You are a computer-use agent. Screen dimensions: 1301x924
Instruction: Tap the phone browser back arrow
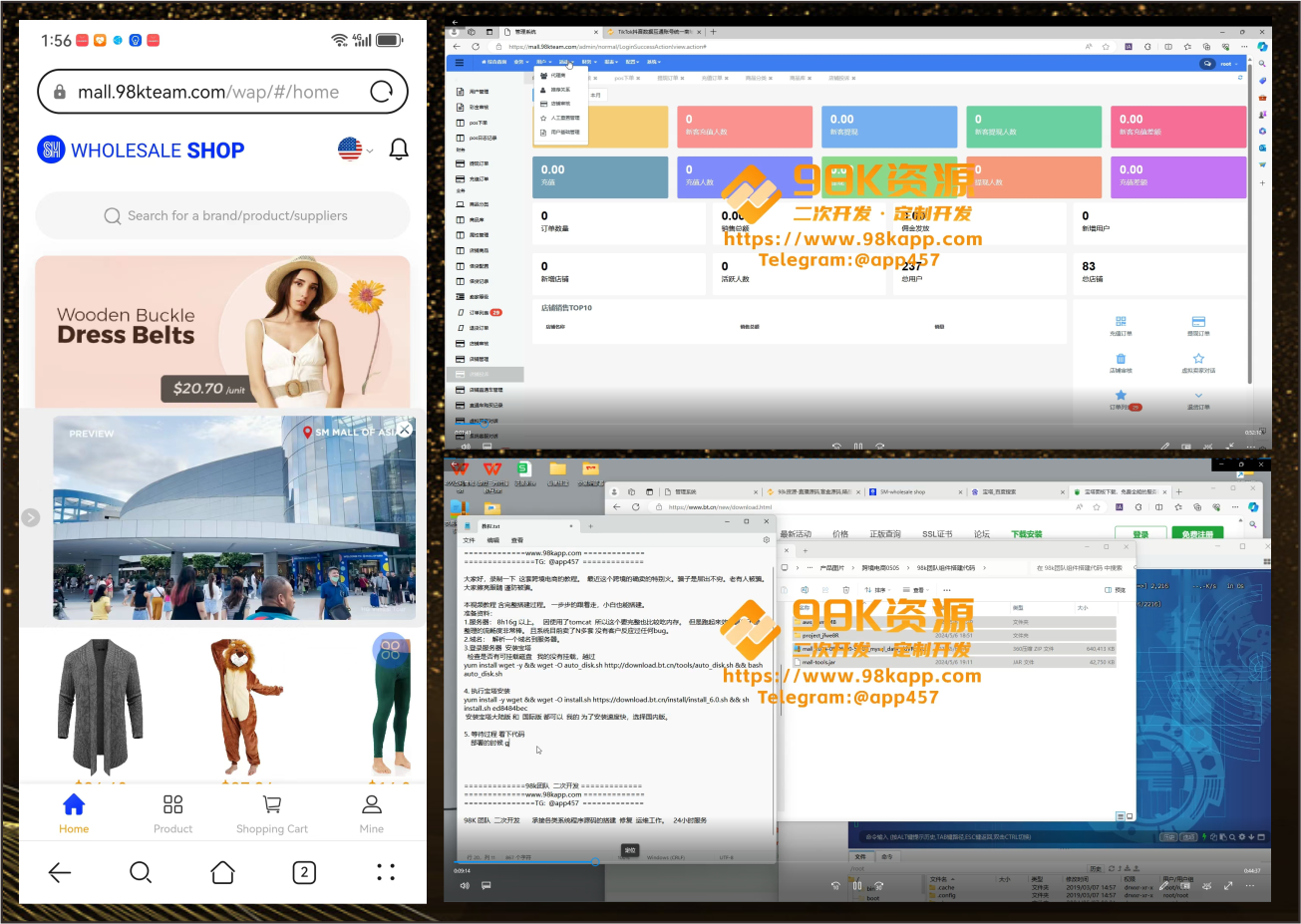[x=60, y=872]
